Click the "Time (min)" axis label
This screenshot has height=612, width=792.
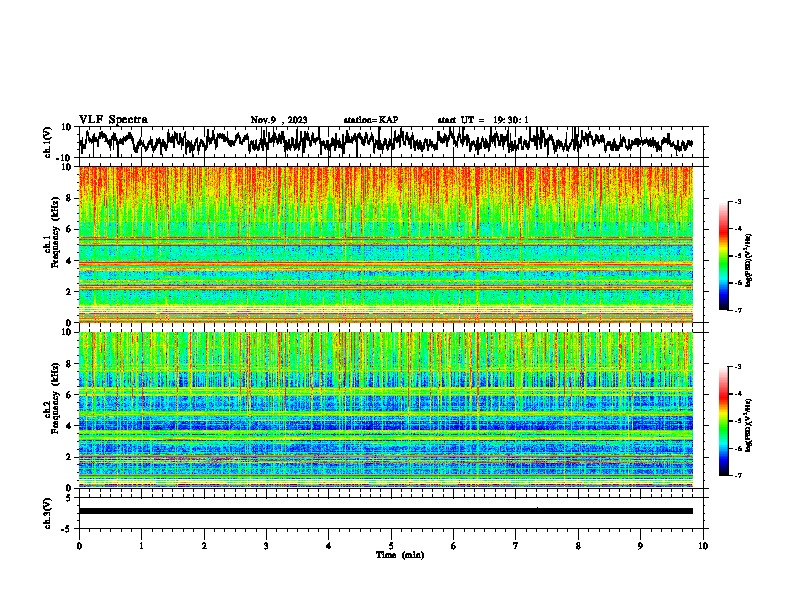400,555
